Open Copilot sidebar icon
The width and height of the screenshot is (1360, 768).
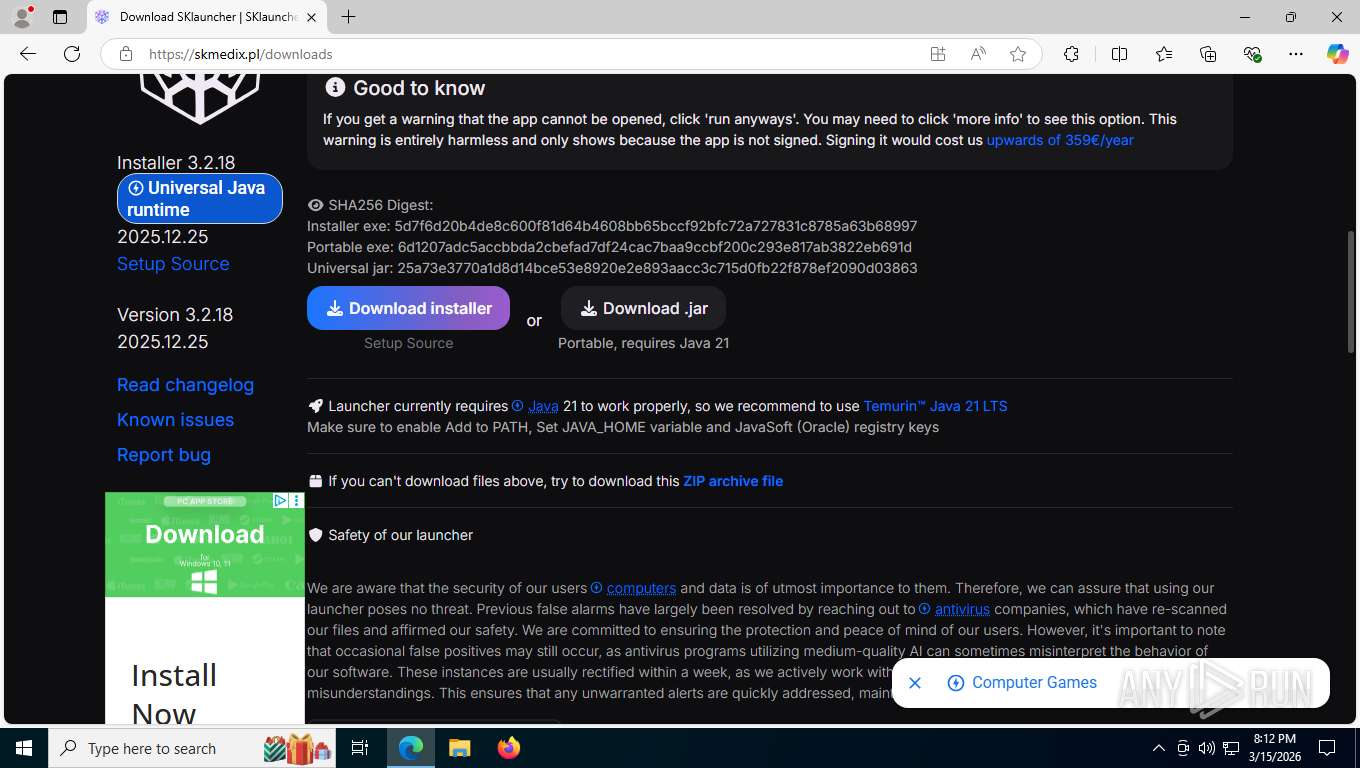pyautogui.click(x=1338, y=54)
